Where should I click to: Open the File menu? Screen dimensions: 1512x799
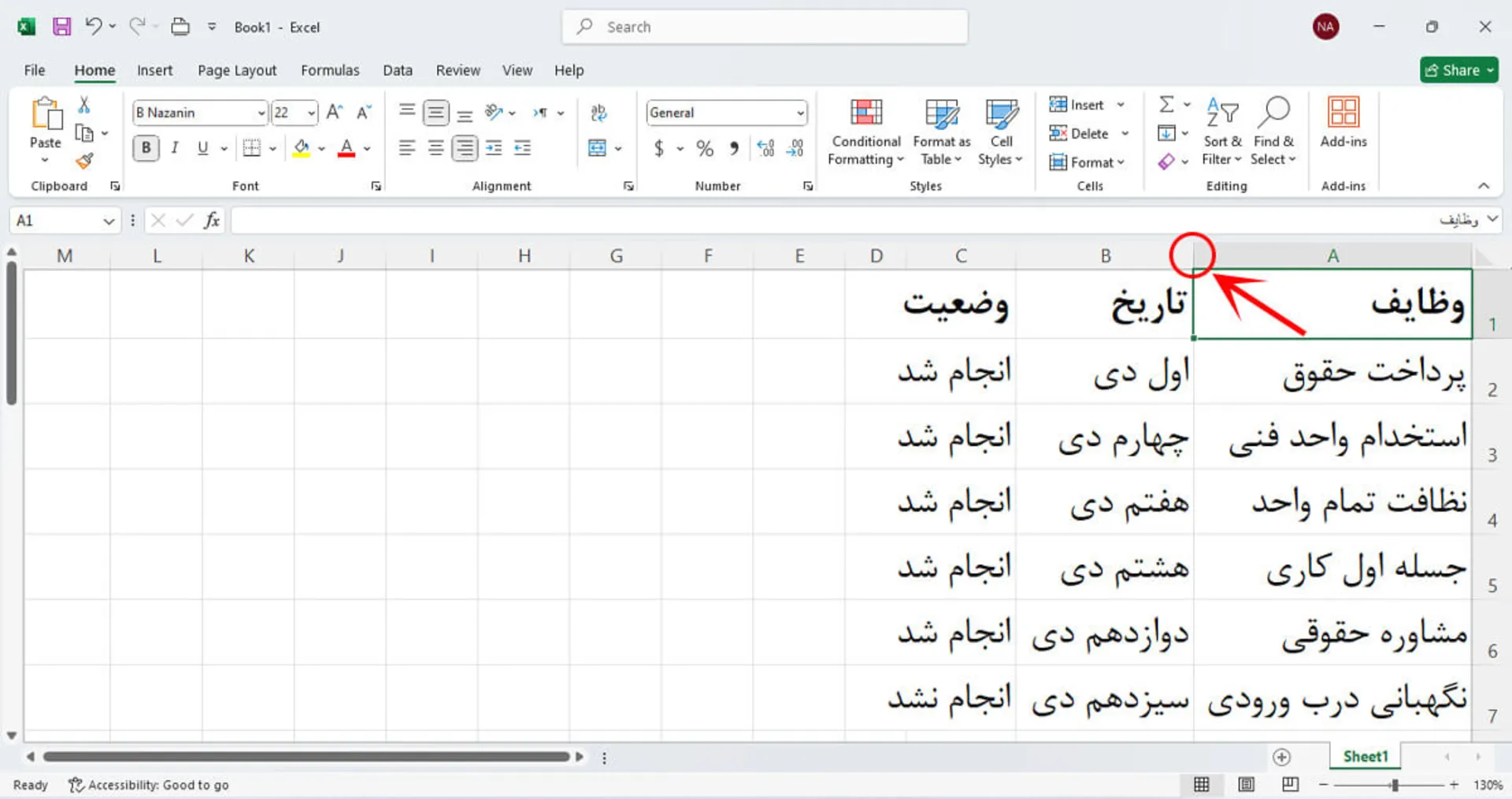click(33, 70)
